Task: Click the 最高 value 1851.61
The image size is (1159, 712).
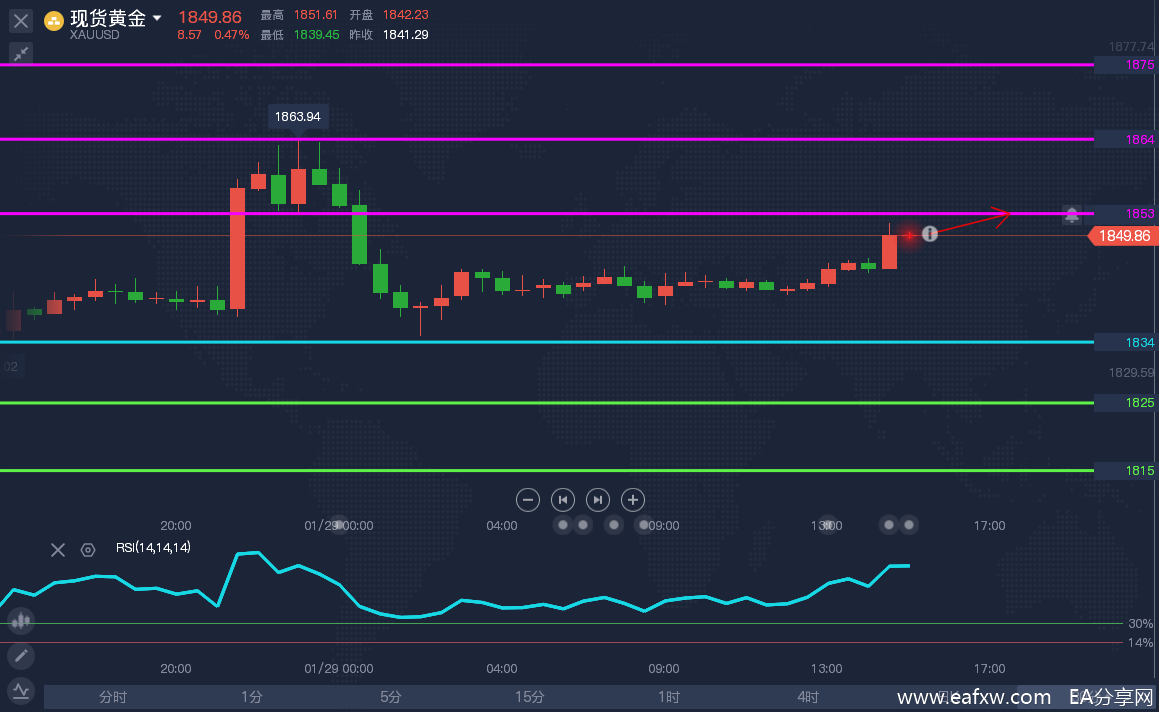Action: click(316, 15)
